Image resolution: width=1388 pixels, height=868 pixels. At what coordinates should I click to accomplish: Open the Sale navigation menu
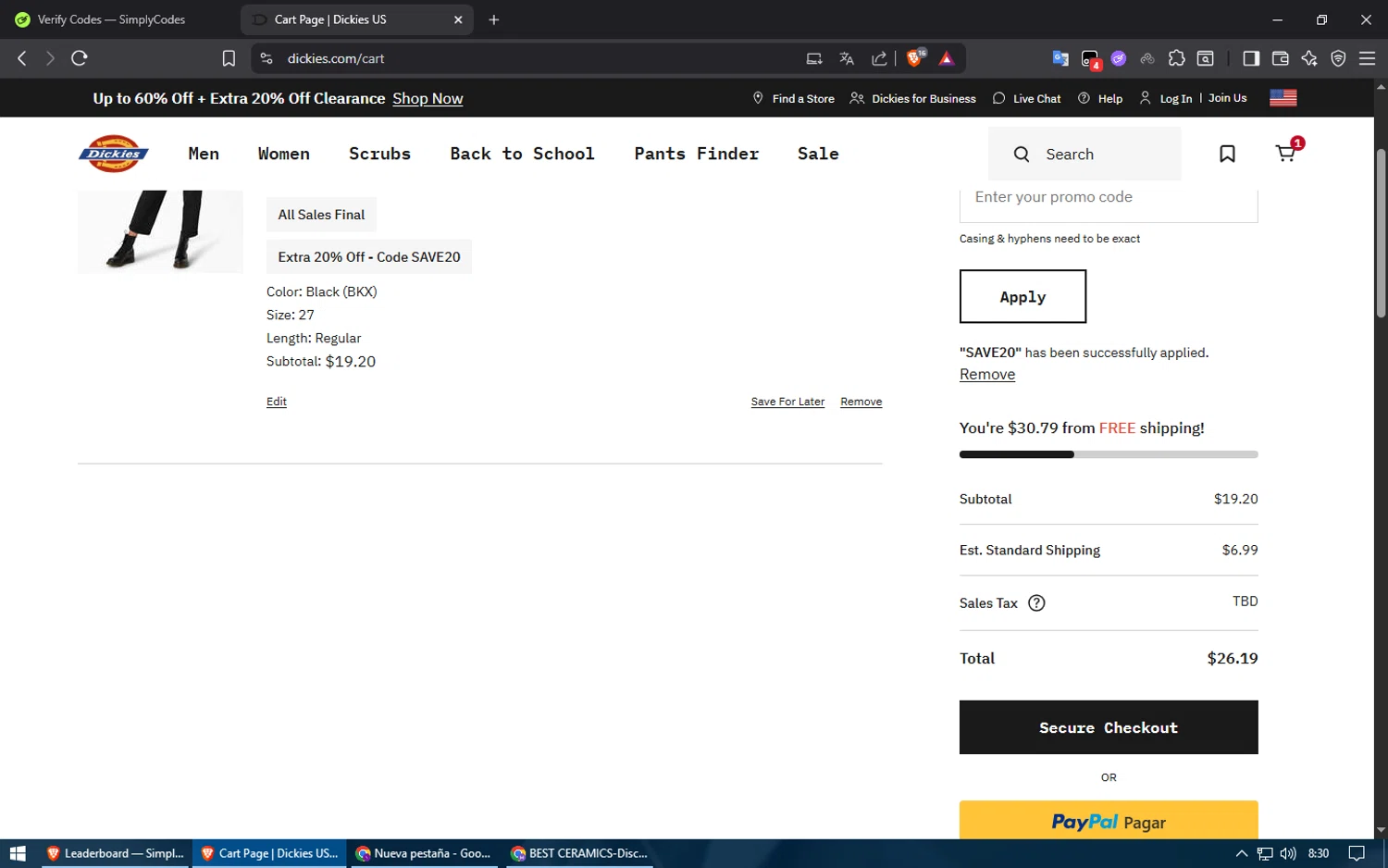(818, 154)
